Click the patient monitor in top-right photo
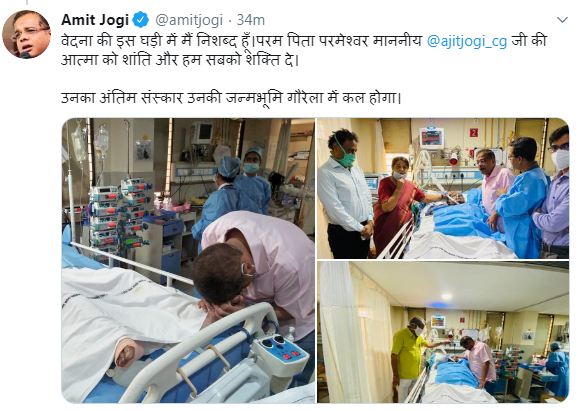 point(431,138)
